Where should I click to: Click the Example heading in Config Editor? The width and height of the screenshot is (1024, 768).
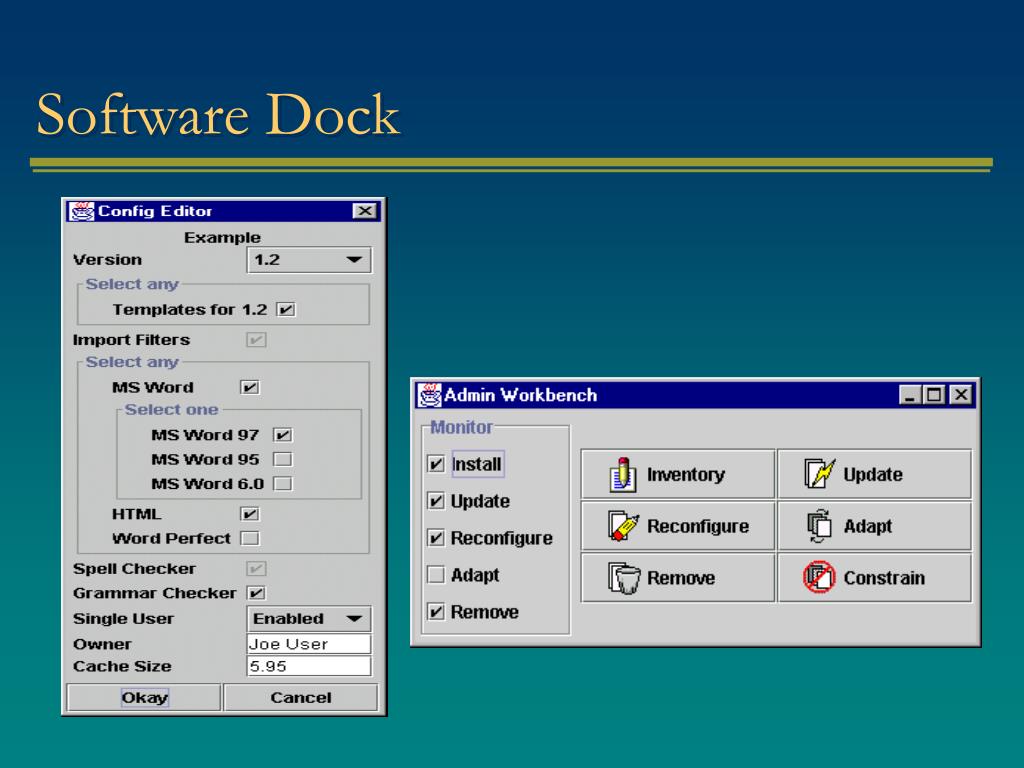click(222, 238)
